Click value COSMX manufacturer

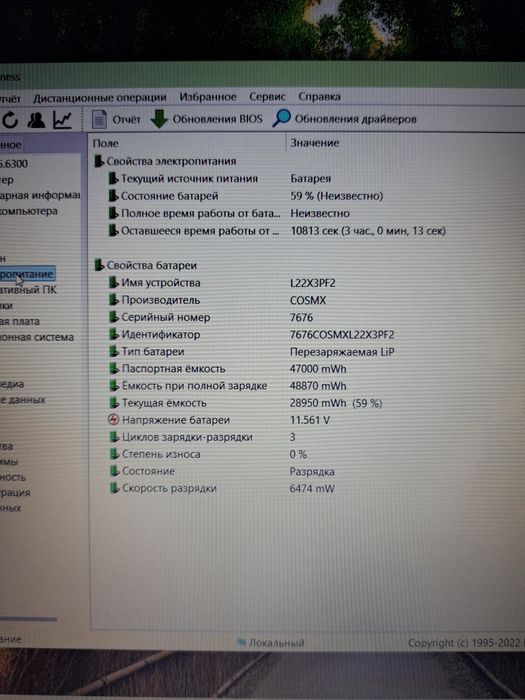pos(308,300)
